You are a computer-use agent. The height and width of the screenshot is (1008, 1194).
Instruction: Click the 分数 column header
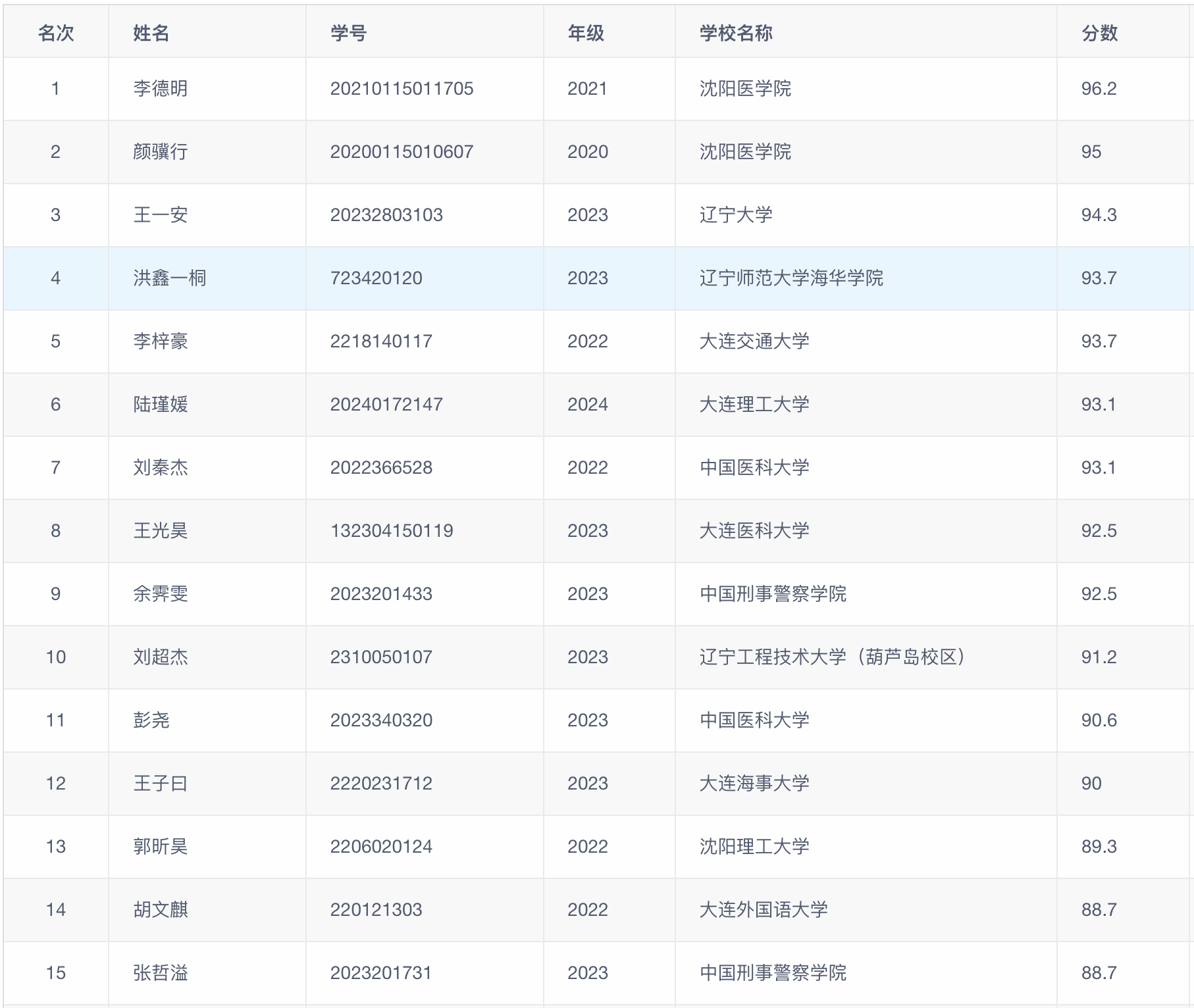[1099, 33]
